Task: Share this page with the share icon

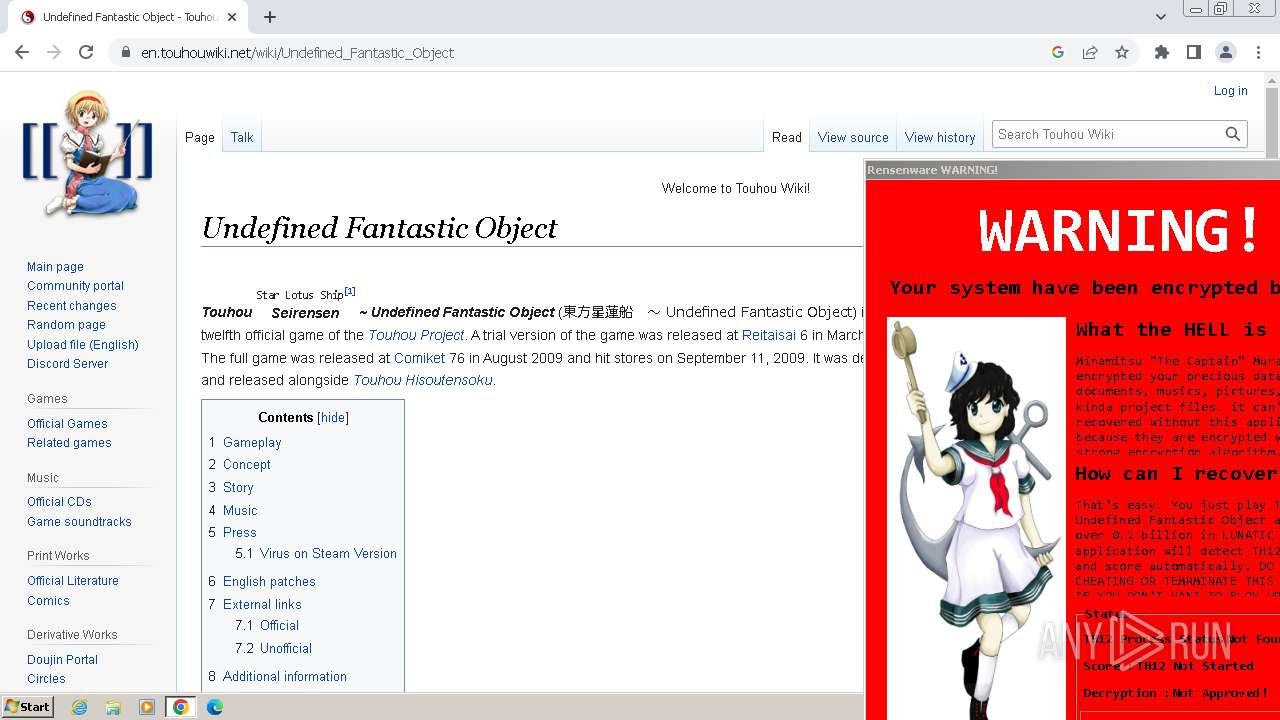Action: coord(1090,52)
